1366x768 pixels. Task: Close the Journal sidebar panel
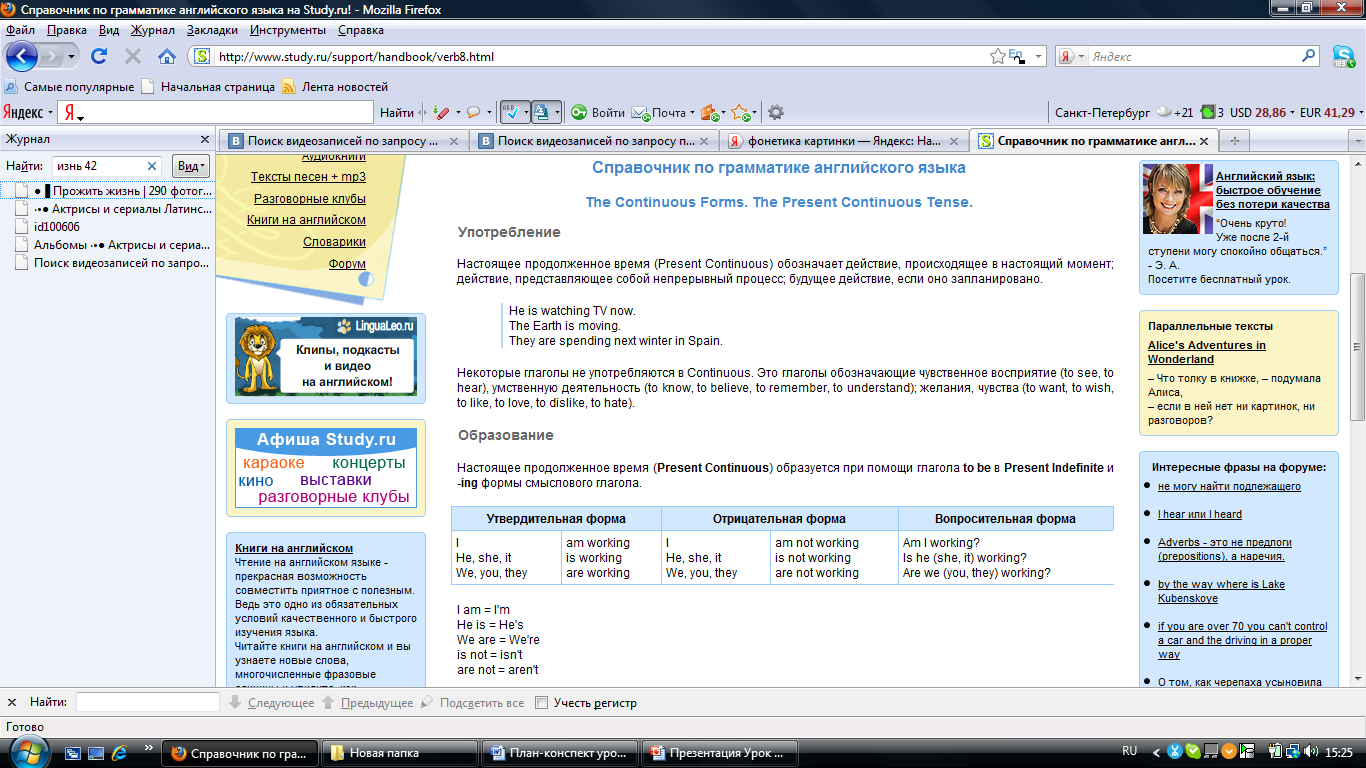click(x=204, y=140)
